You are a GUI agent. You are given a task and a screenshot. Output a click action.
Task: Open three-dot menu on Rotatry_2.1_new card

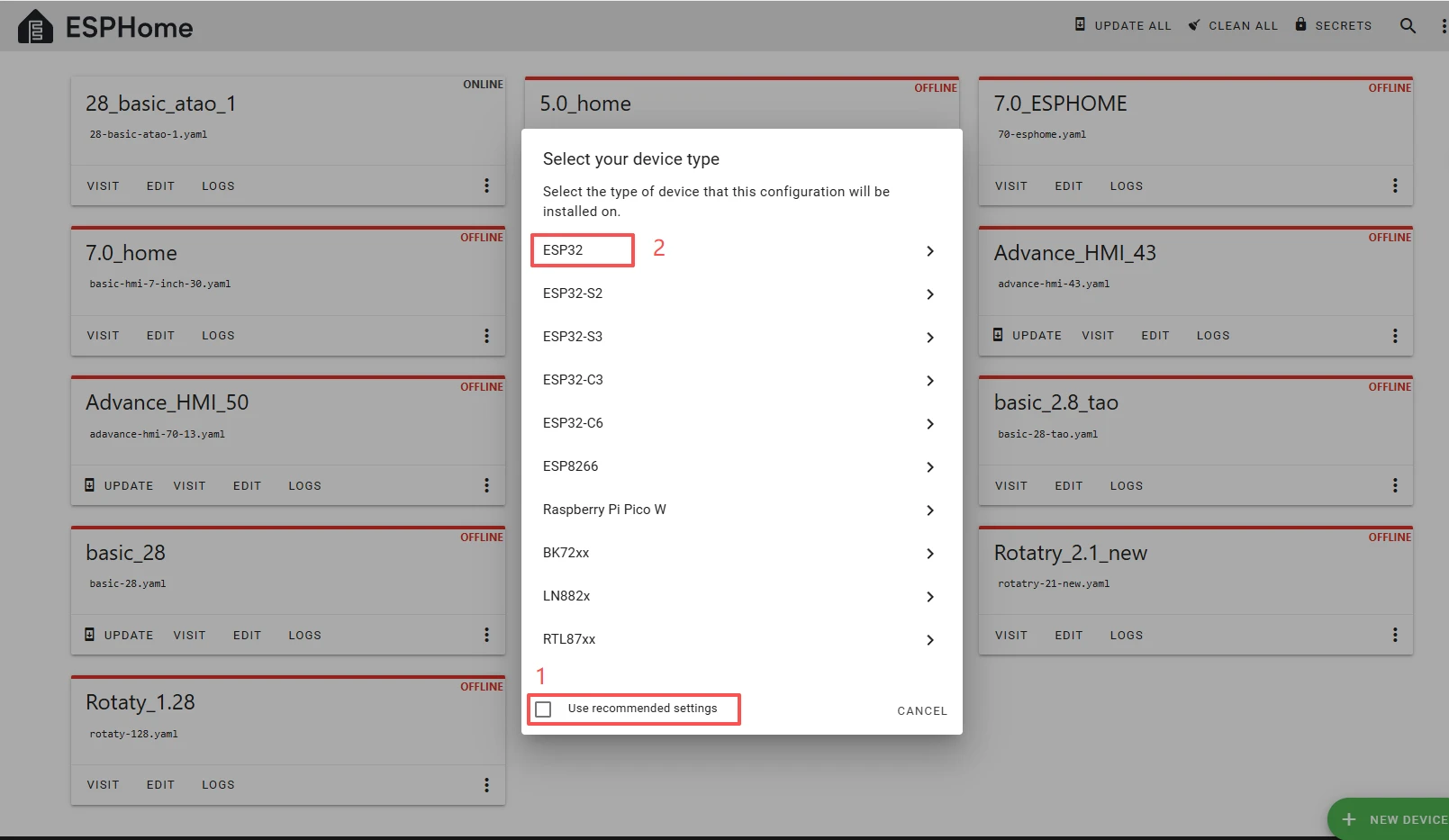[x=1395, y=635]
